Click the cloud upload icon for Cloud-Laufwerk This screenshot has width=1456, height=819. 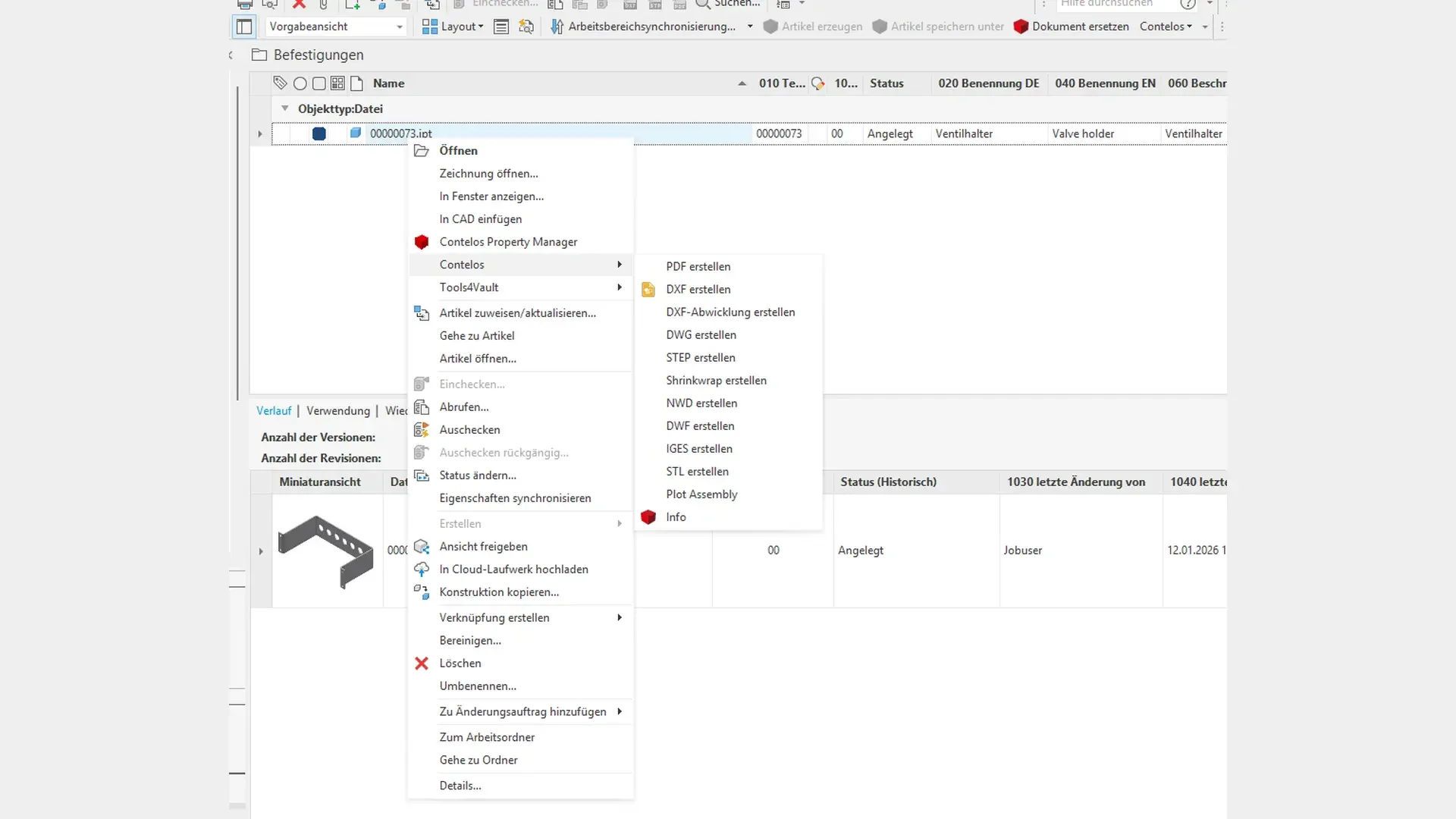click(x=422, y=570)
